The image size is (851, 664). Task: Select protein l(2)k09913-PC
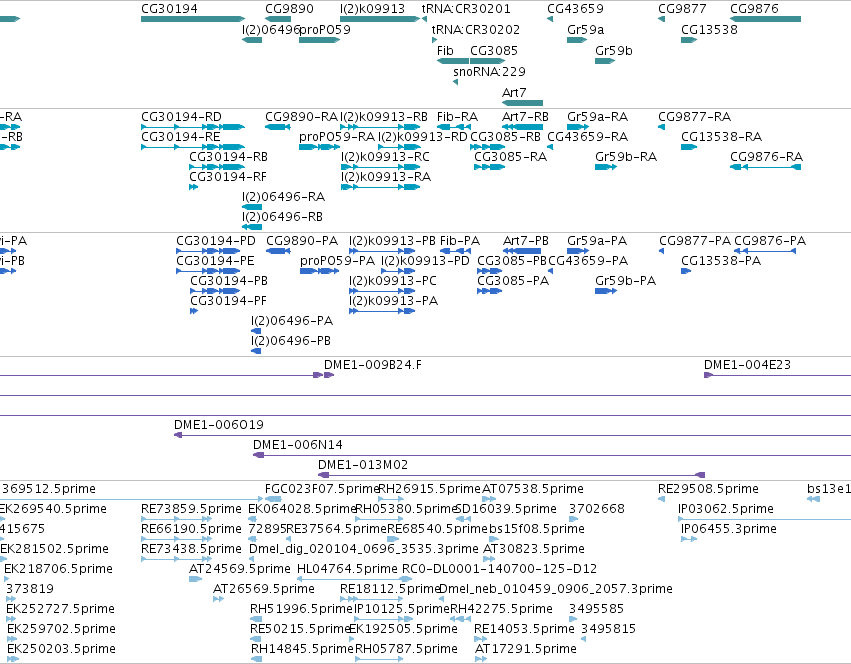click(x=382, y=291)
